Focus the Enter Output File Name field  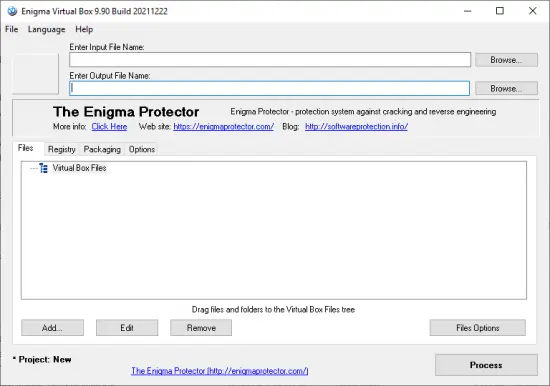pos(269,88)
